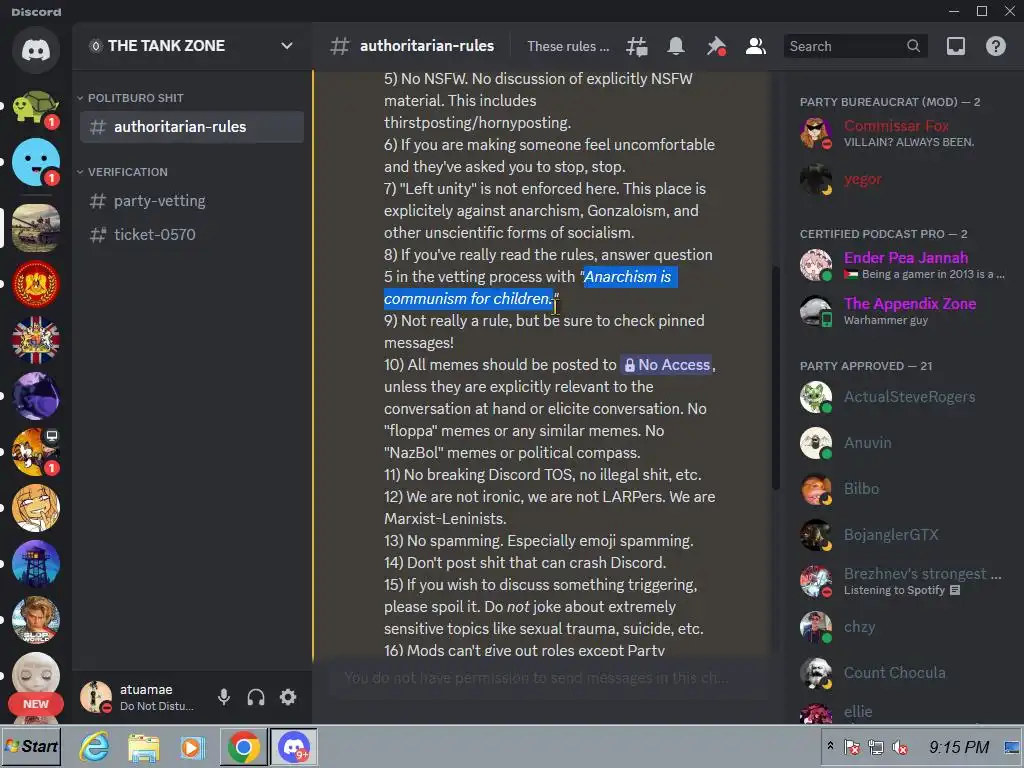Mute the microphone in user panel
This screenshot has height=768, width=1024.
tap(224, 697)
